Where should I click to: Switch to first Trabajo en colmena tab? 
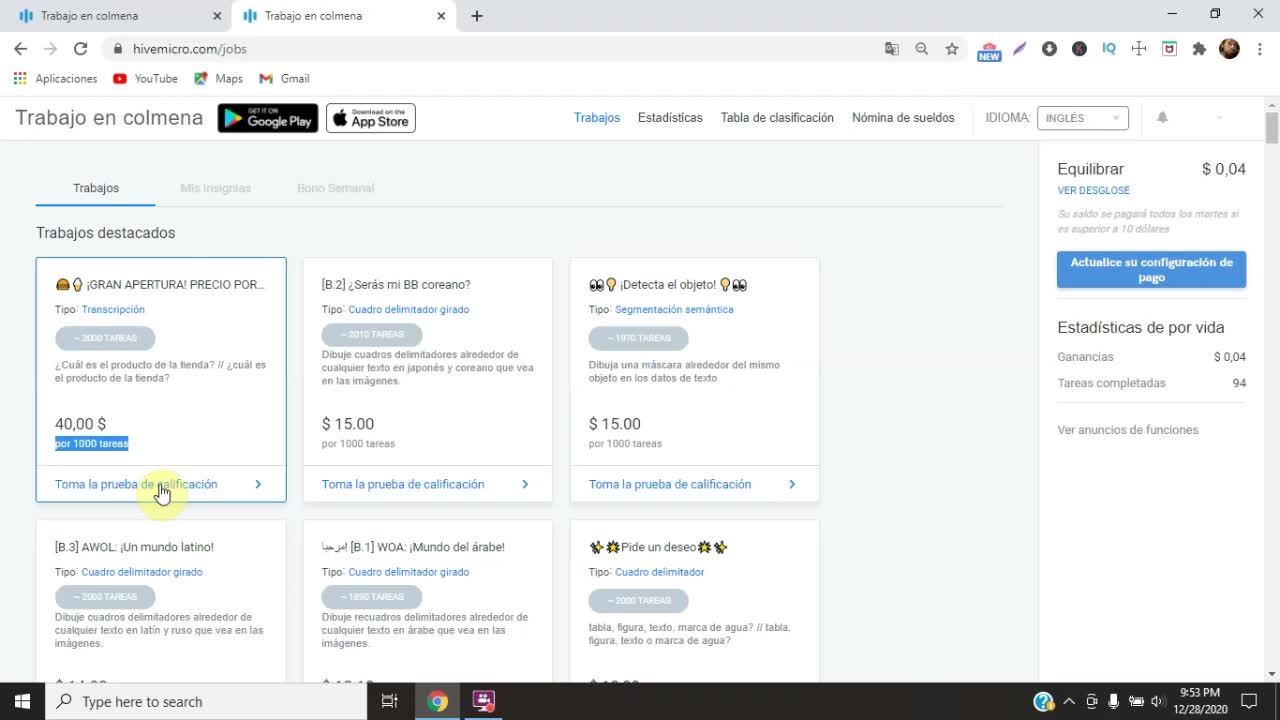117,16
